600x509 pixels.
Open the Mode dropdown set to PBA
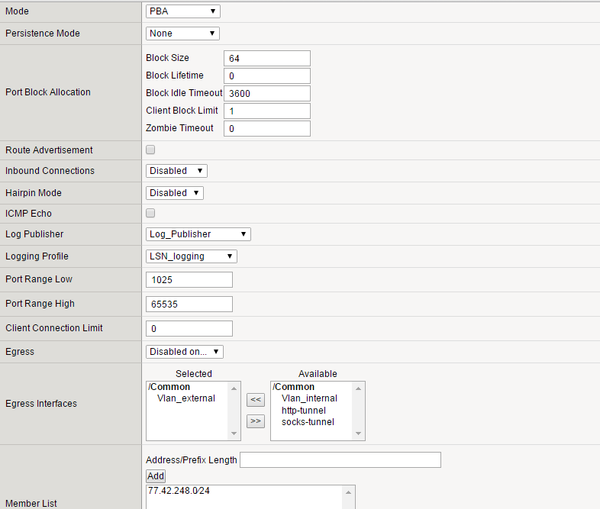[x=182, y=12]
